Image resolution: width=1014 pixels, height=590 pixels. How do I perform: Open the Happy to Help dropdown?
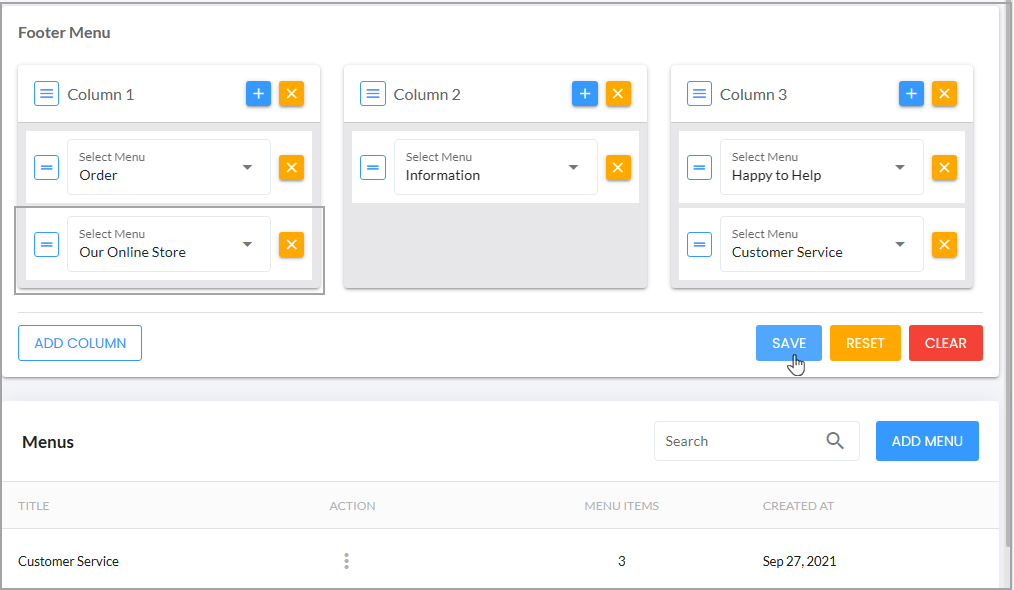[x=821, y=168]
